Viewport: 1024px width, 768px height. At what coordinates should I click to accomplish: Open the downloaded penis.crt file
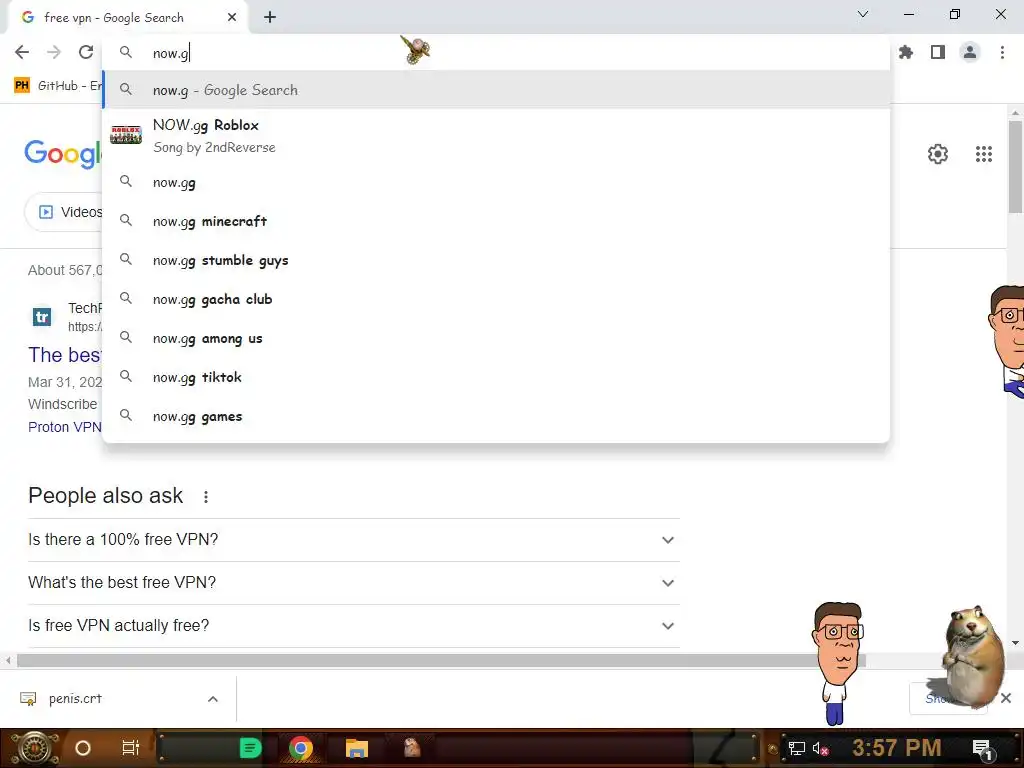pos(75,699)
